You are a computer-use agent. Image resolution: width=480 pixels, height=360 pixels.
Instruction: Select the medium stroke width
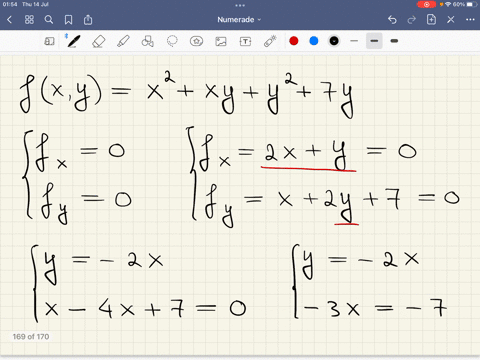click(x=374, y=41)
